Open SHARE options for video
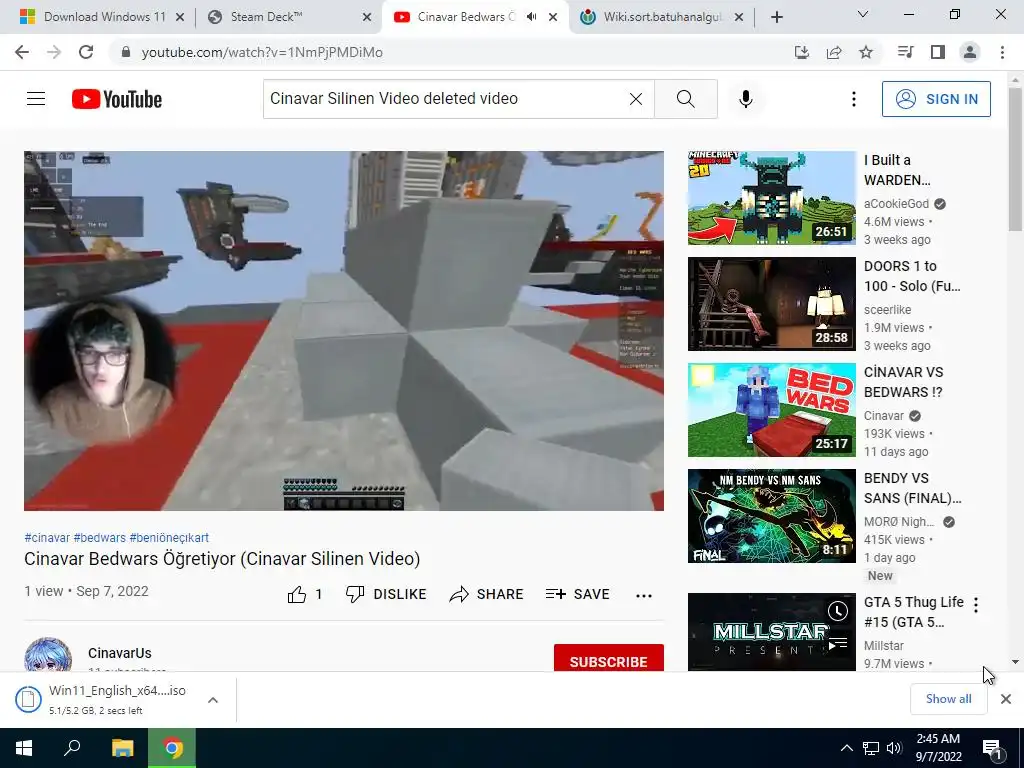This screenshot has width=1024, height=768. click(x=487, y=594)
